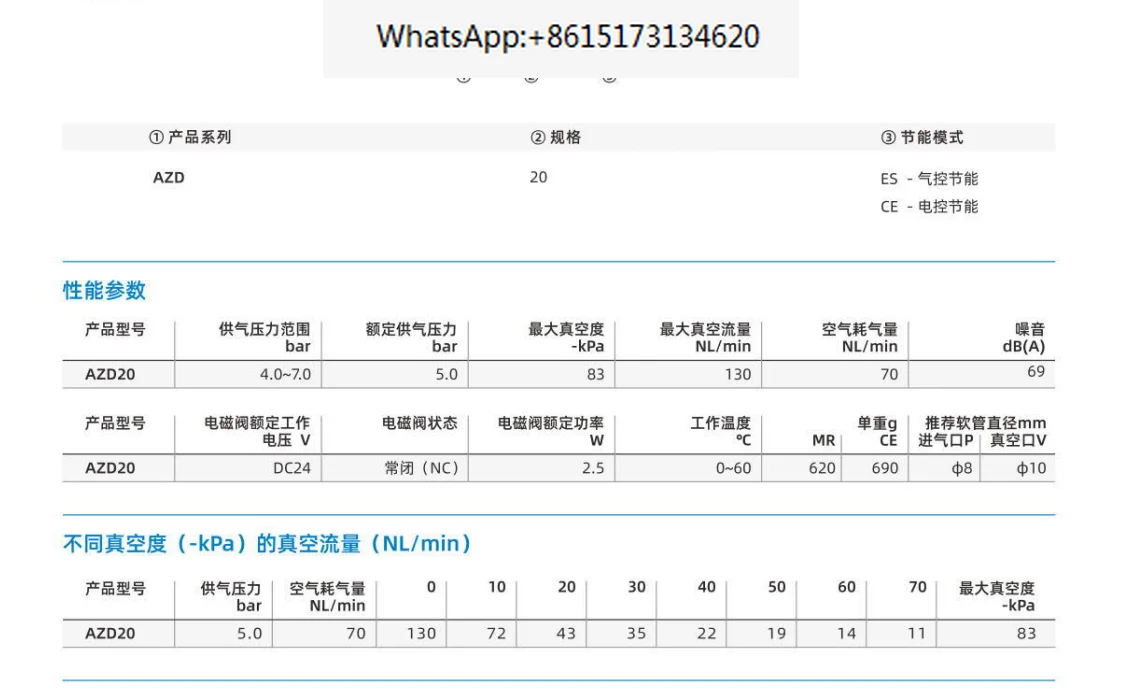1122x694 pixels.
Task: Select the 'DC24' voltage cell
Action: (292, 468)
